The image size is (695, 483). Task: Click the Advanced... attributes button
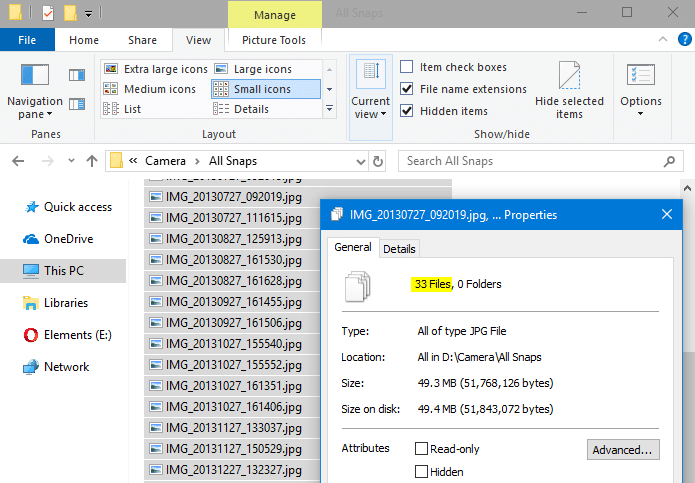point(623,450)
